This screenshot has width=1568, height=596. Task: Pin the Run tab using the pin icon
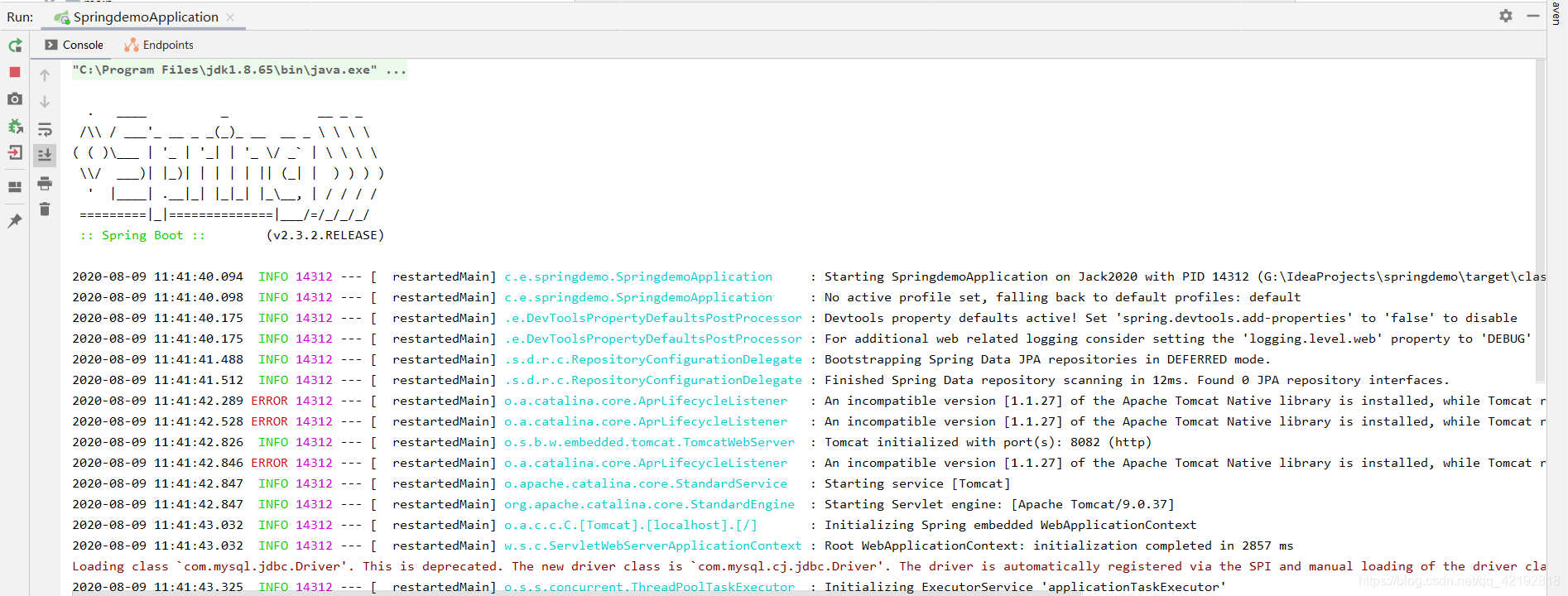(15, 221)
